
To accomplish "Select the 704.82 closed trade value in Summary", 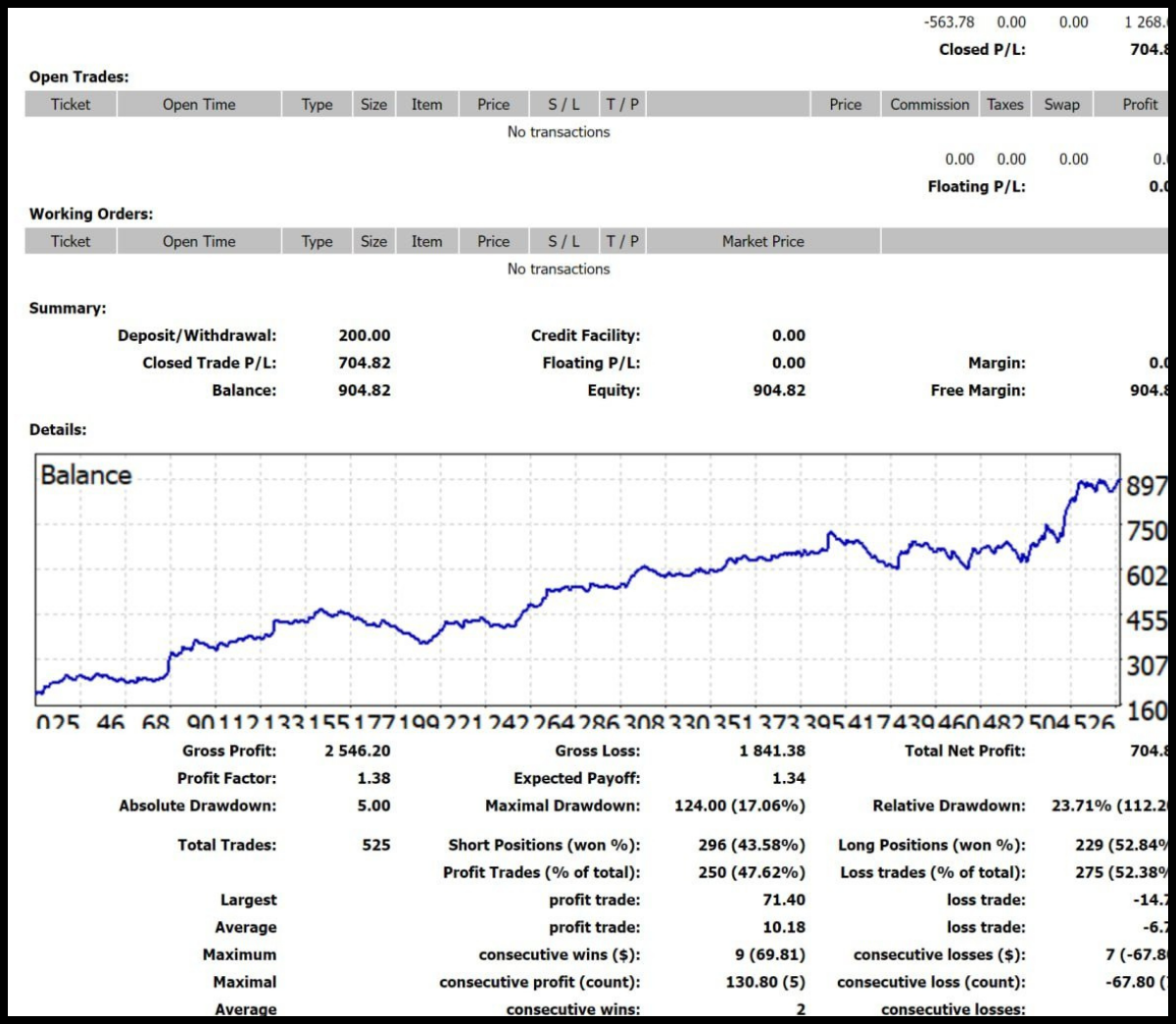I will point(365,363).
